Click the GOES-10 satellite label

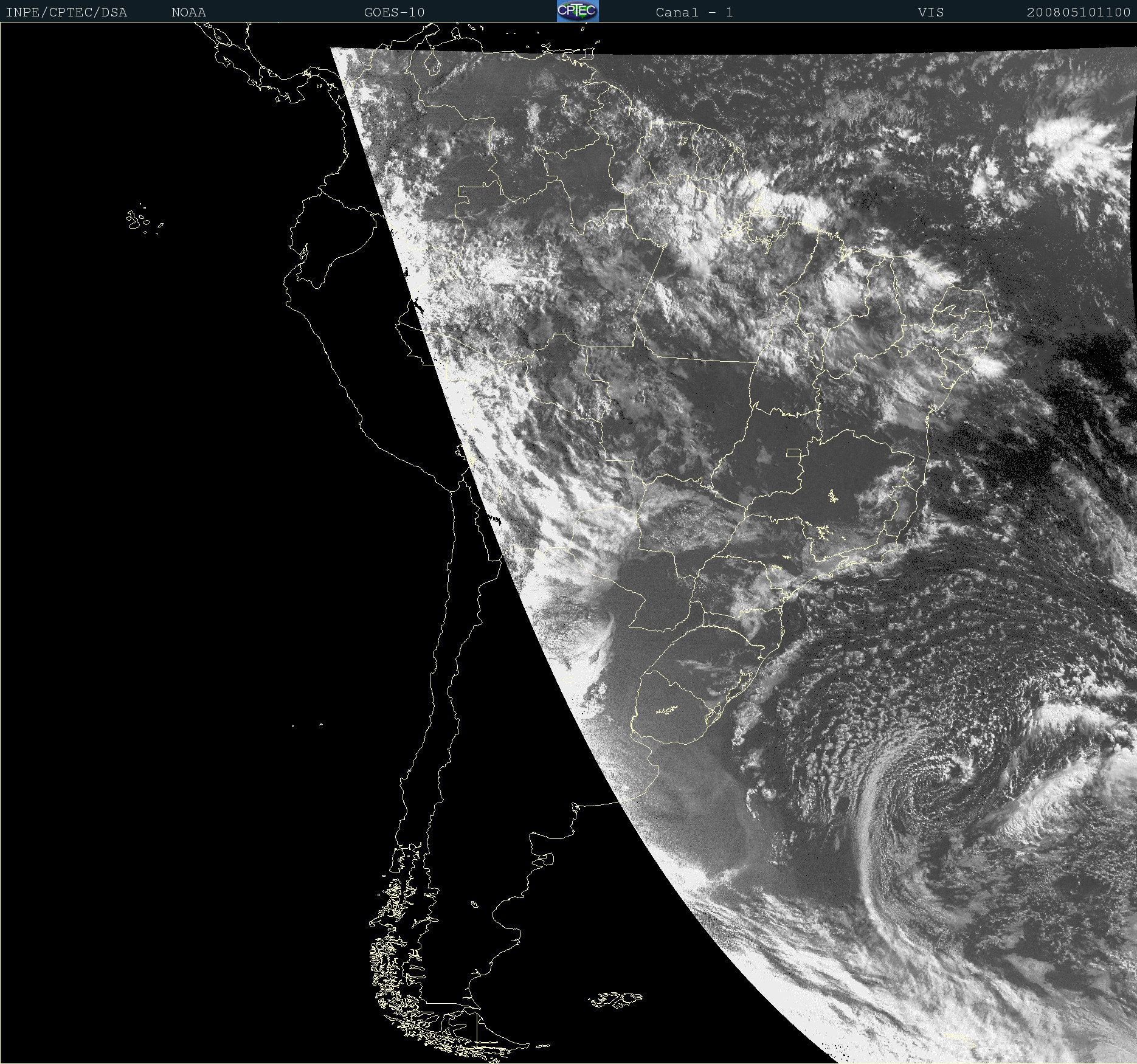pyautogui.click(x=395, y=12)
